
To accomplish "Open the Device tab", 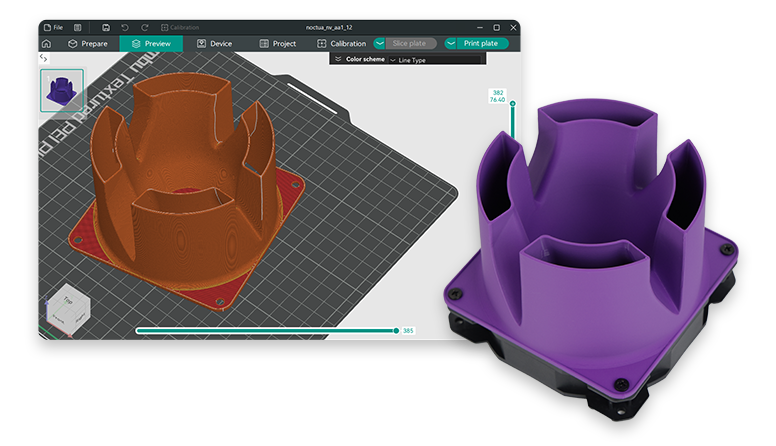I will pos(214,44).
